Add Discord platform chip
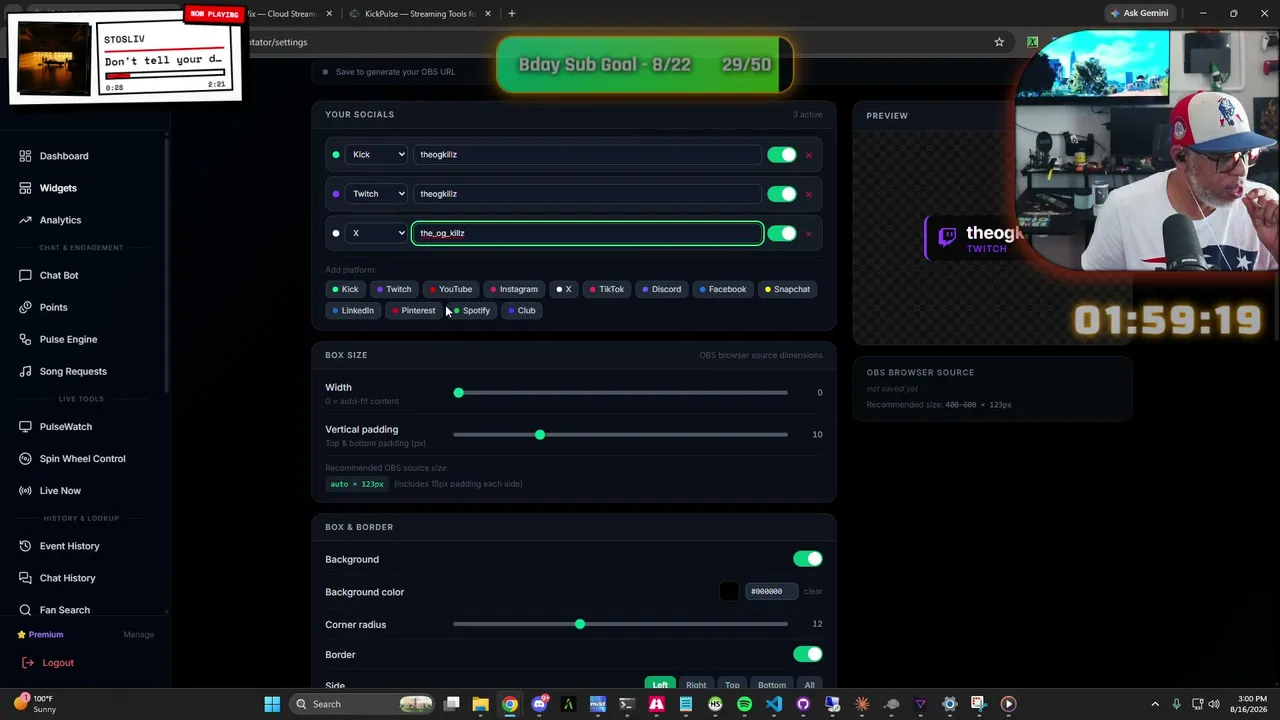The width and height of the screenshot is (1280, 720). pos(662,289)
